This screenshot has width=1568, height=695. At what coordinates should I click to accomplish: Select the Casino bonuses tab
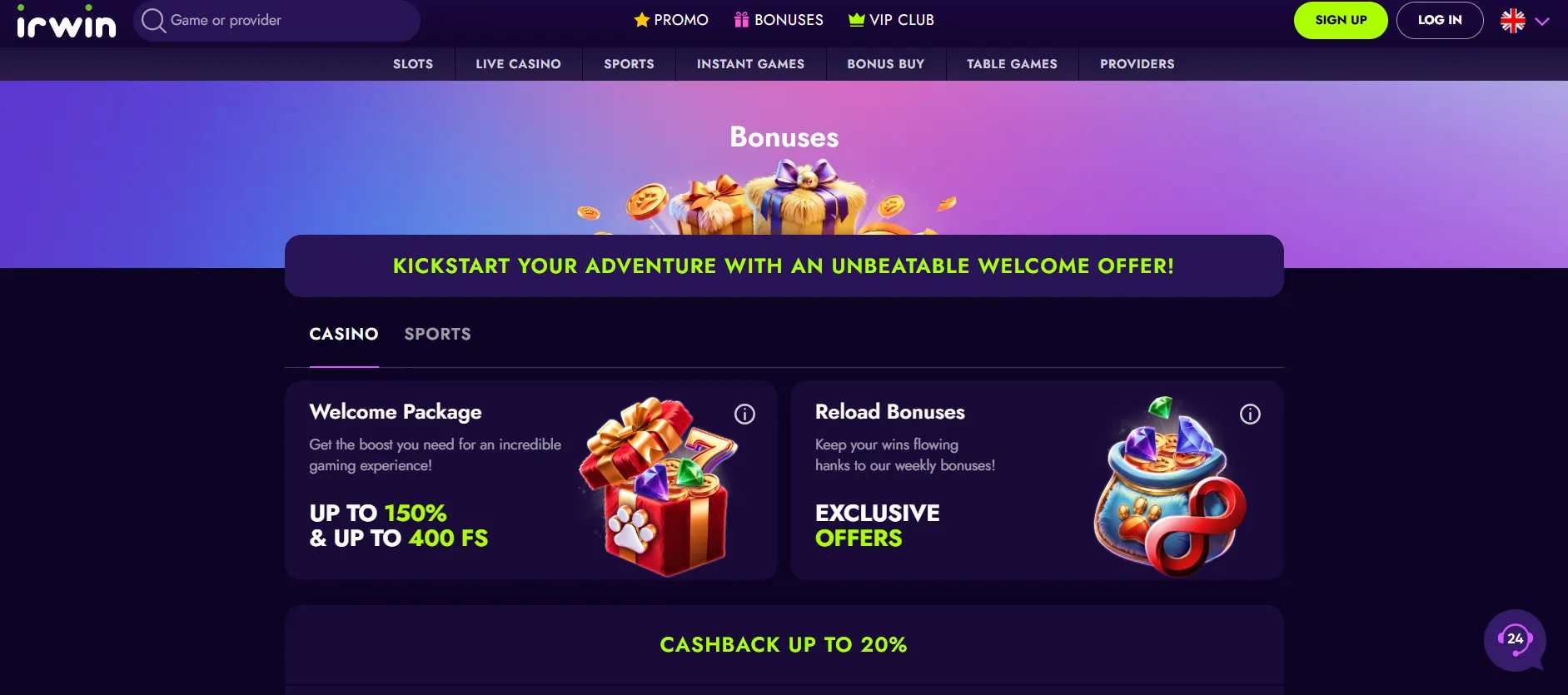(x=344, y=334)
